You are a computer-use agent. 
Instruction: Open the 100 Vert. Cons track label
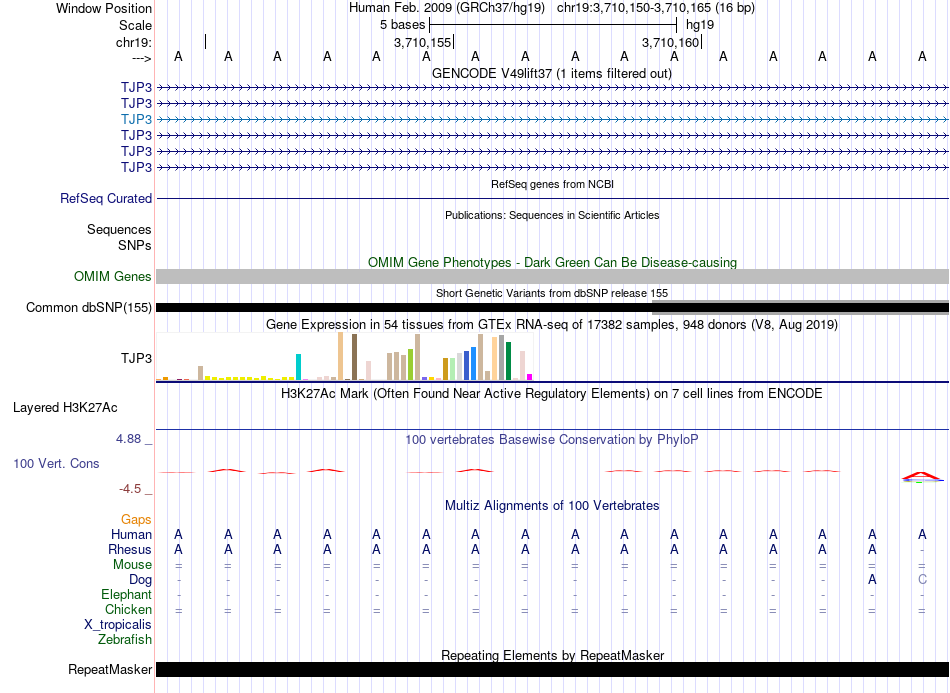56,463
